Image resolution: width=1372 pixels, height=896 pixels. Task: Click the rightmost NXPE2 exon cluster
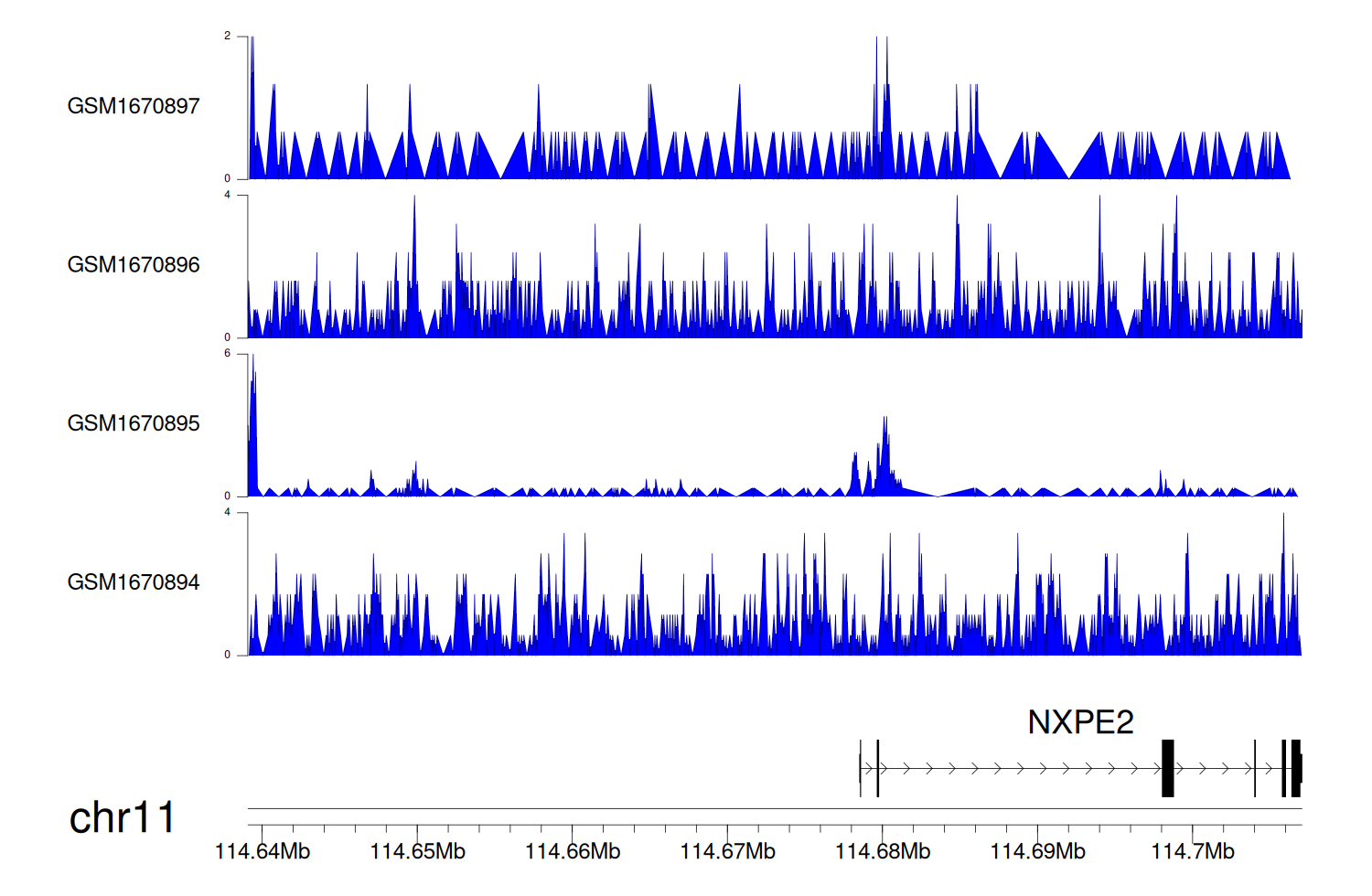[x=1292, y=769]
